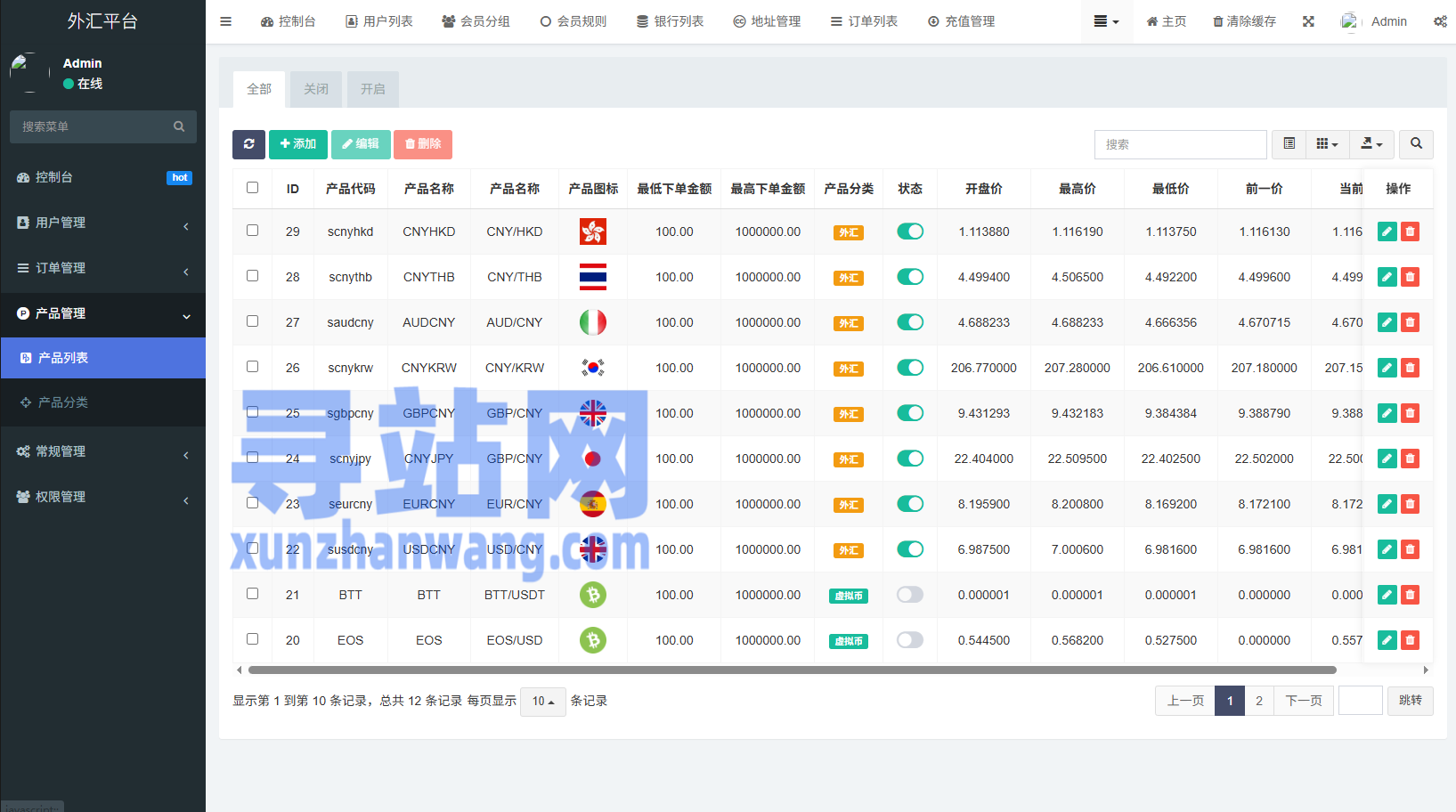Click the horizontal table scrollbar
The height and width of the screenshot is (812, 1456).
(x=792, y=670)
